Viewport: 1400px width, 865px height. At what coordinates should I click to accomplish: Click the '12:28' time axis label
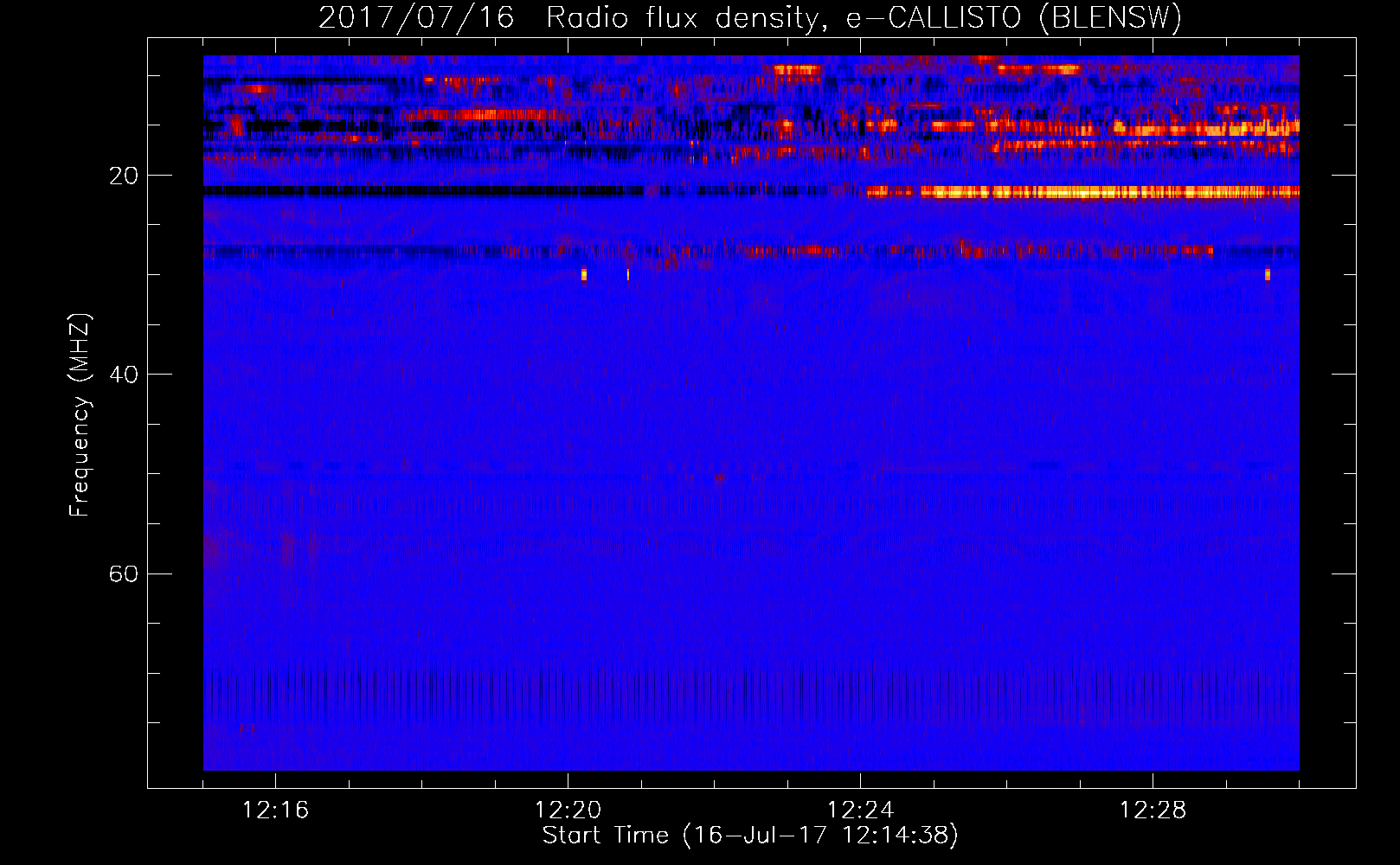tap(1153, 811)
